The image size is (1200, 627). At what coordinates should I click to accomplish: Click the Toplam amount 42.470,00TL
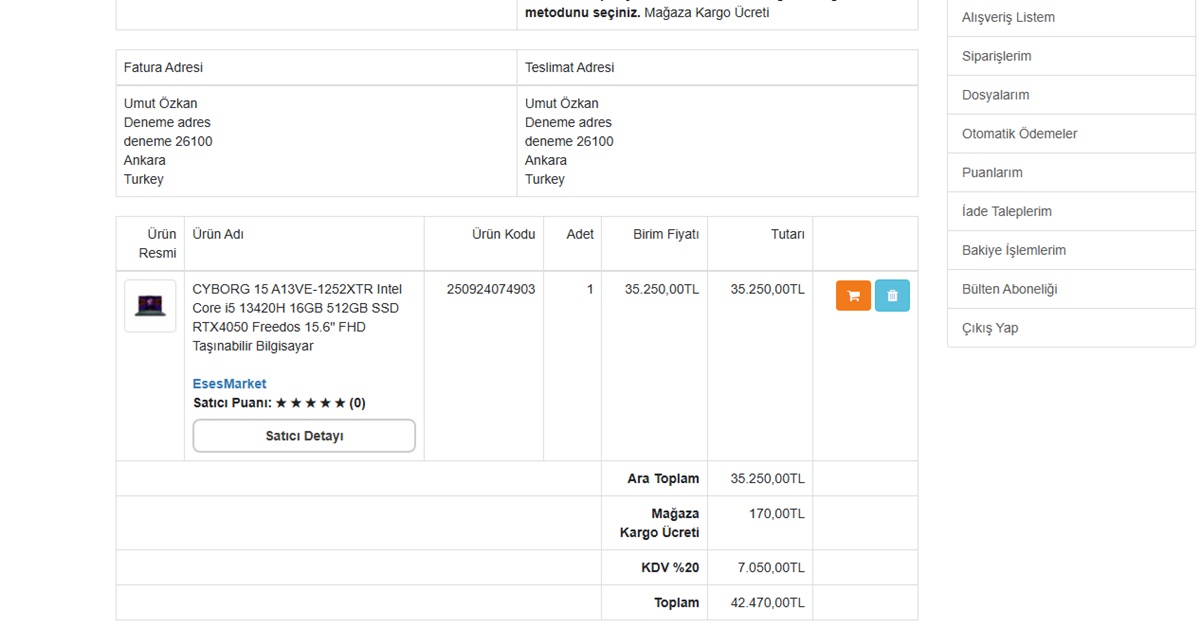(x=767, y=603)
